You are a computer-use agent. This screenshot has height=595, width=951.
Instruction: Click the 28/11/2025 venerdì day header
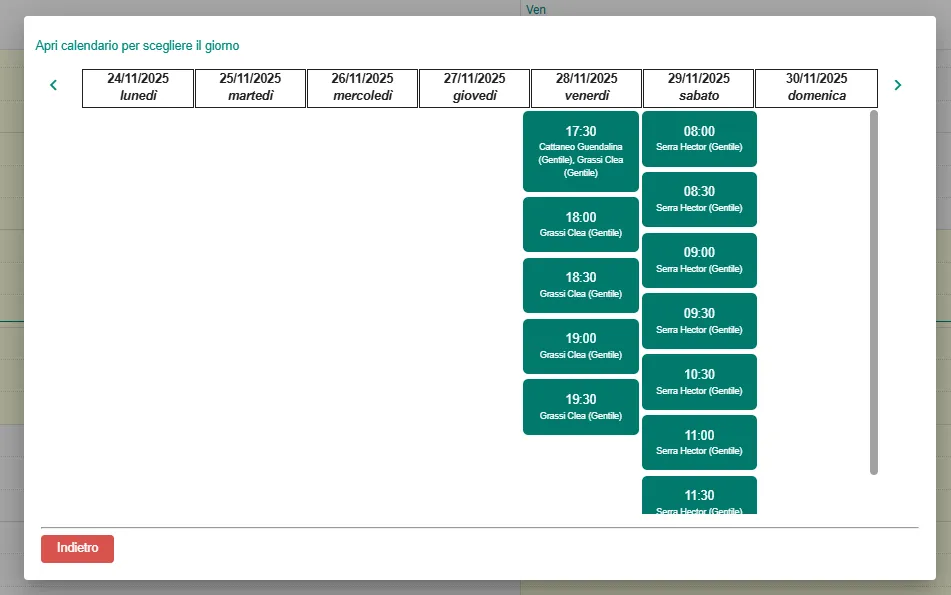coord(586,88)
